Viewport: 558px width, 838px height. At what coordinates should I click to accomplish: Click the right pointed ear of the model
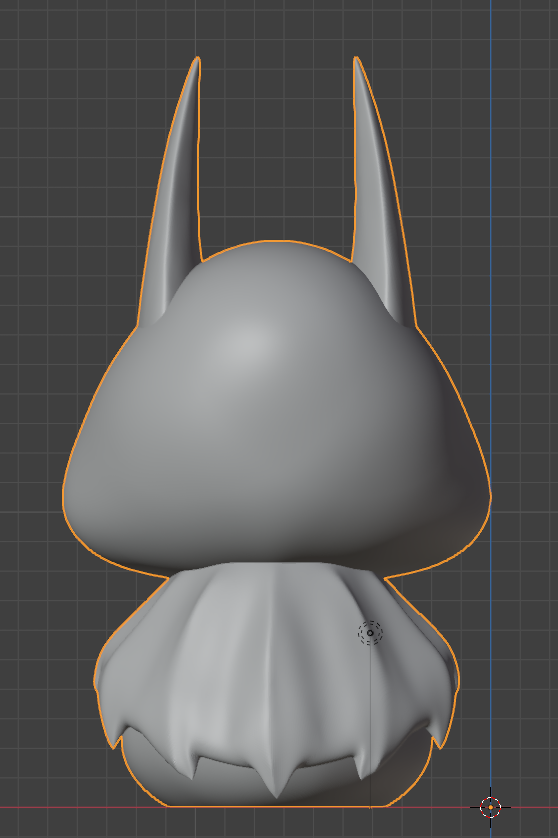[381, 192]
